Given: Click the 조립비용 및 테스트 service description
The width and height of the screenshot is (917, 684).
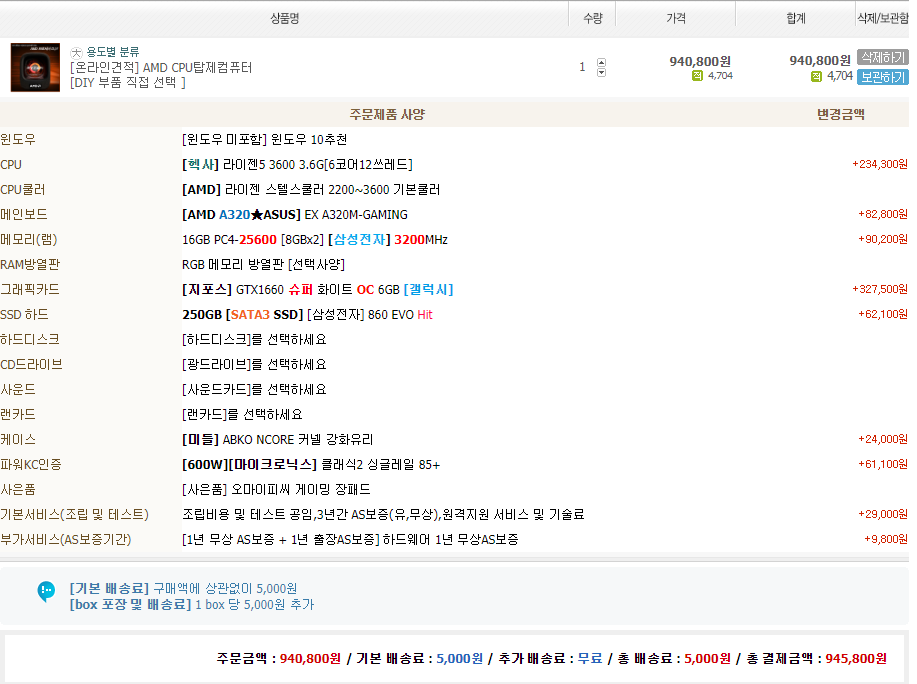Looking at the screenshot, I should [383, 514].
